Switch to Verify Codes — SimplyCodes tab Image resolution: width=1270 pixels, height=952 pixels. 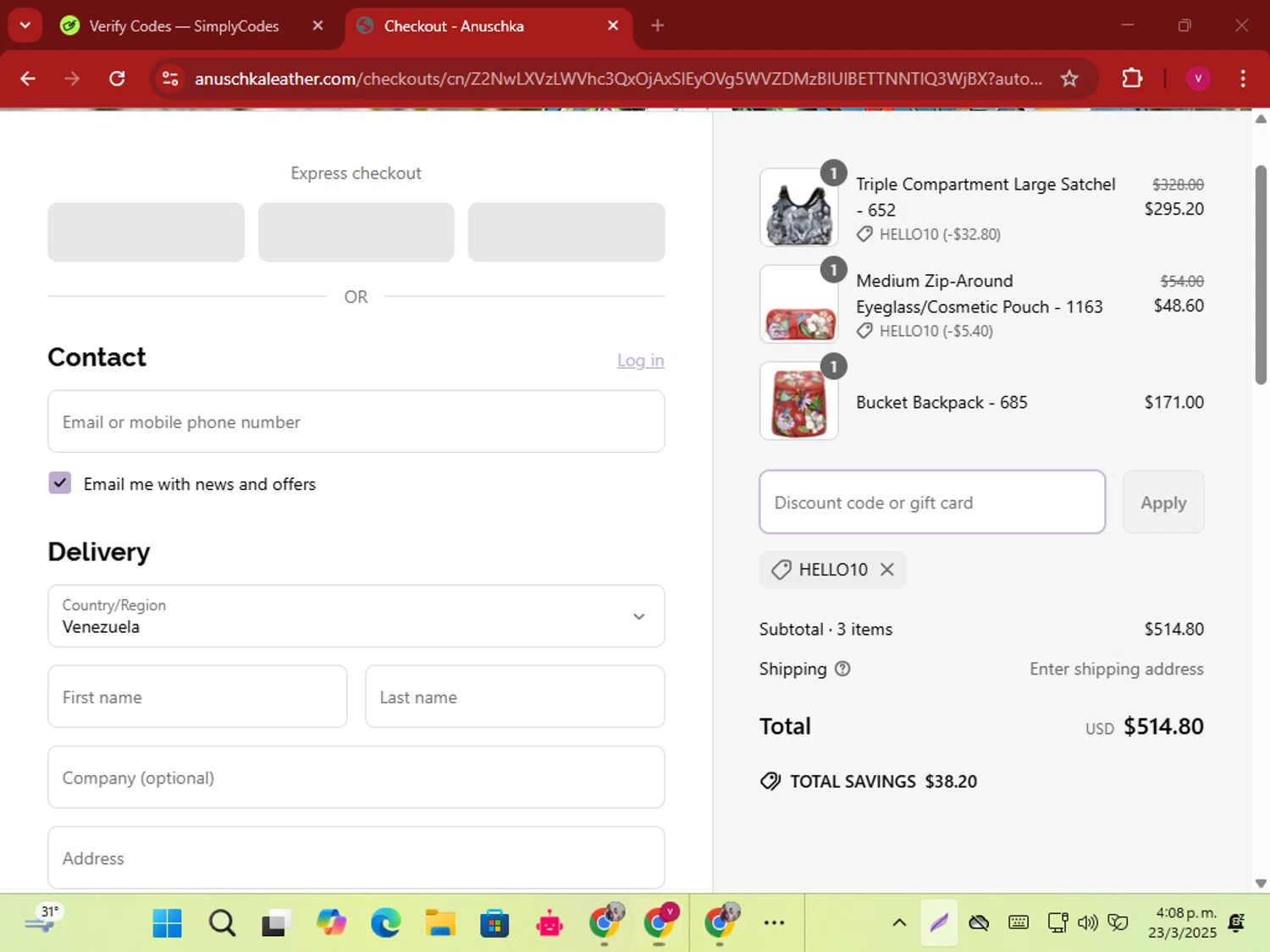tap(183, 26)
